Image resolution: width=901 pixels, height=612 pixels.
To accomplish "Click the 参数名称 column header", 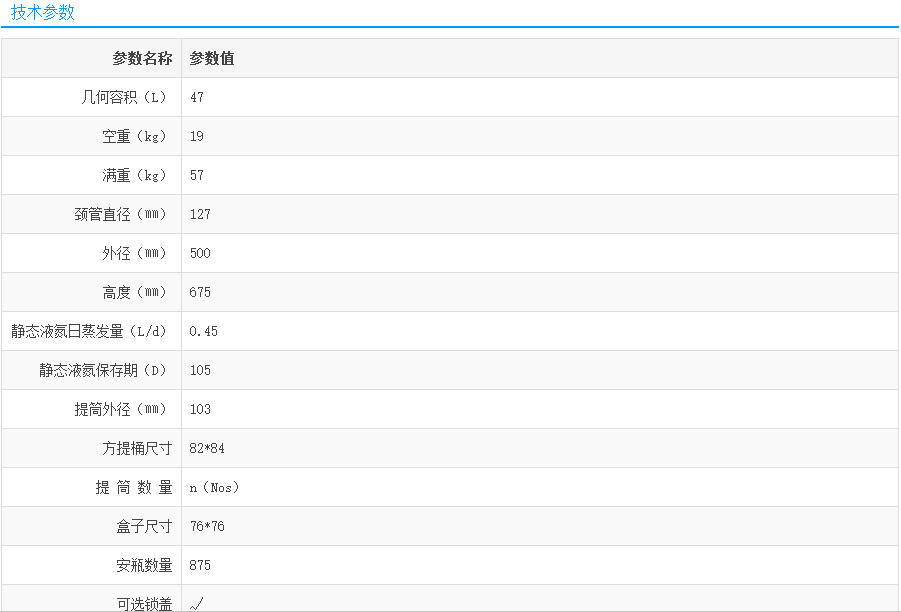I will pyautogui.click(x=142, y=59).
